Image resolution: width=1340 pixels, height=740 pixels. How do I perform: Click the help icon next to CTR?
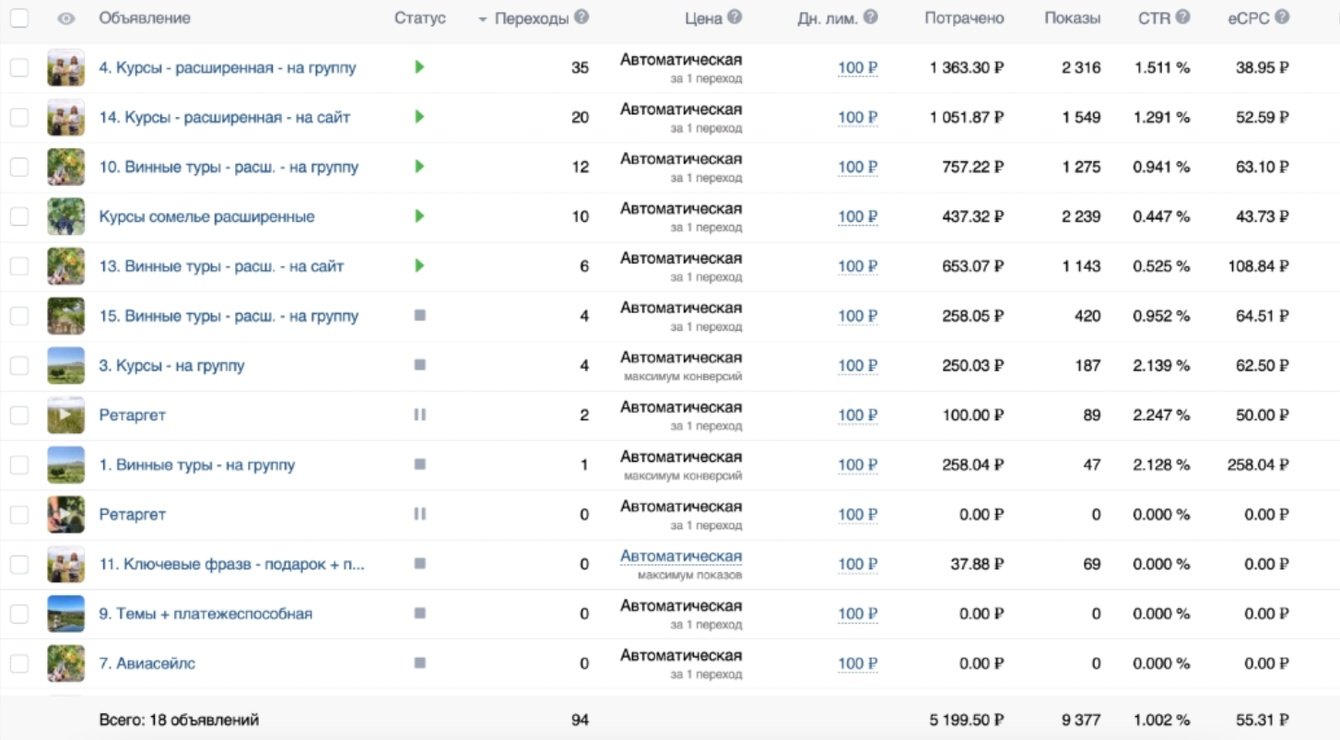[1183, 17]
